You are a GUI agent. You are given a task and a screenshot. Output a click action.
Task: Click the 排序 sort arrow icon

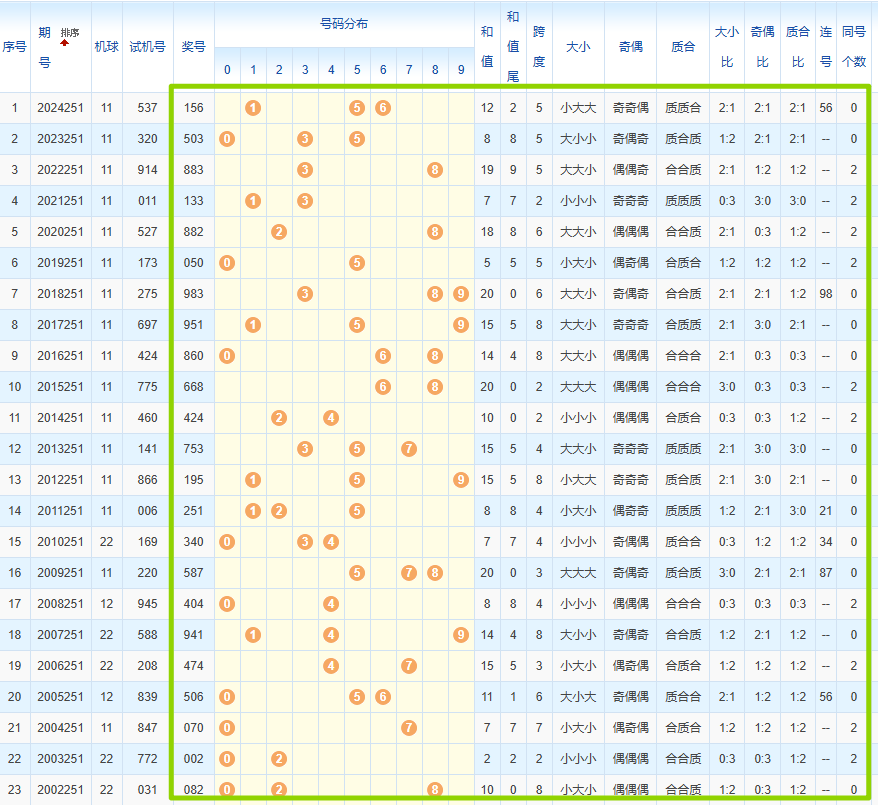click(65, 44)
